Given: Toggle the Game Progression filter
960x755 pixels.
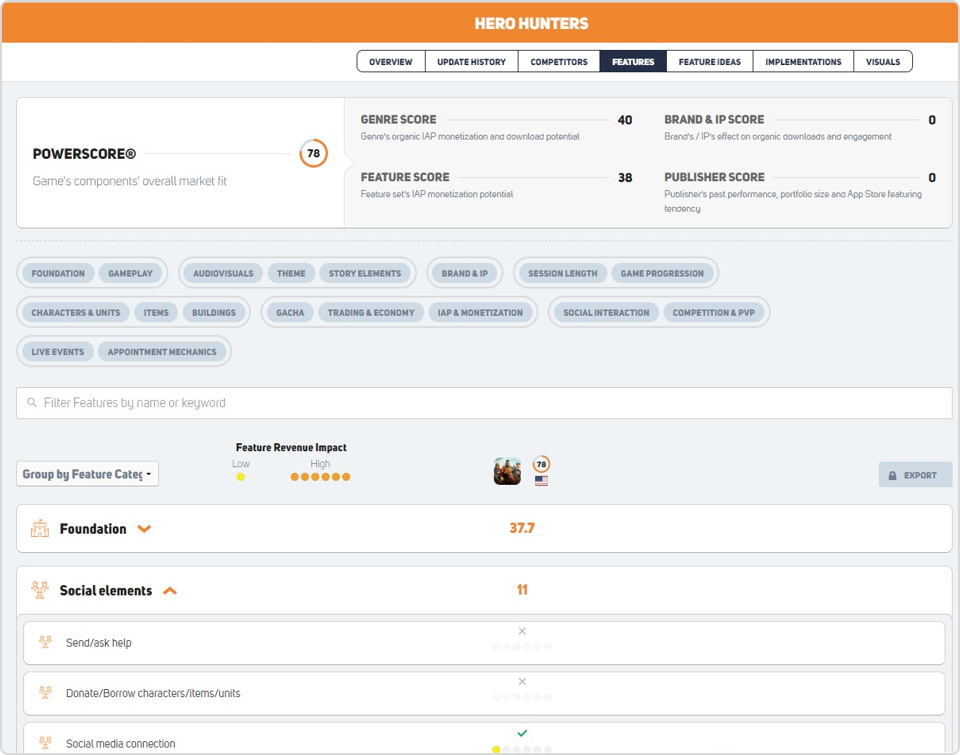Looking at the screenshot, I should (662, 273).
